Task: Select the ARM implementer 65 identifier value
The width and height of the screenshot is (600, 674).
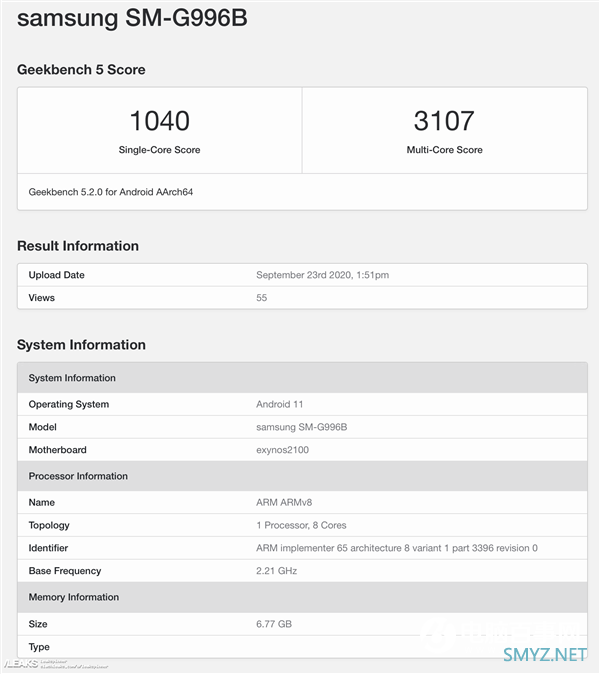Action: tap(397, 548)
